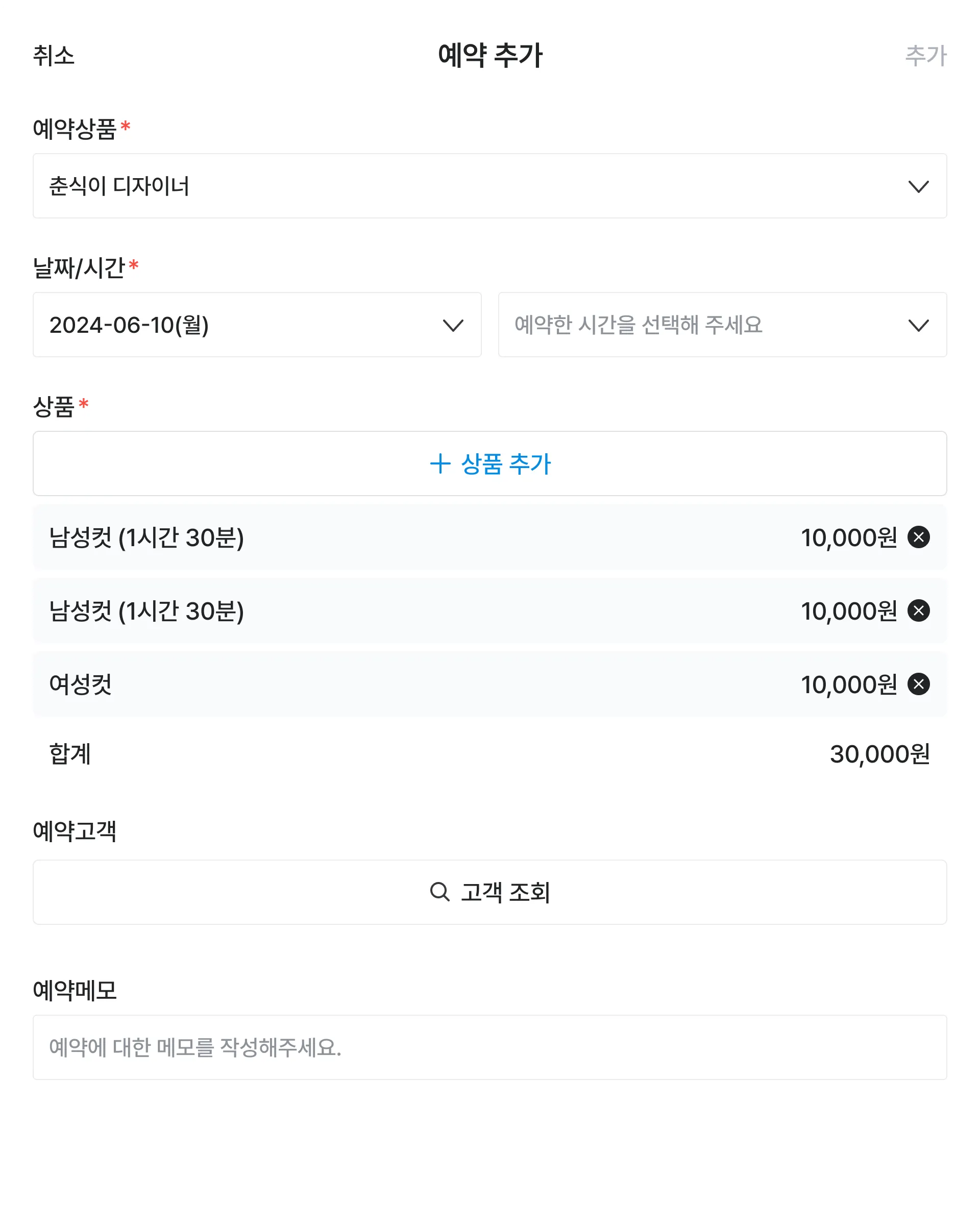Click the chevron in the date field

coord(453,325)
